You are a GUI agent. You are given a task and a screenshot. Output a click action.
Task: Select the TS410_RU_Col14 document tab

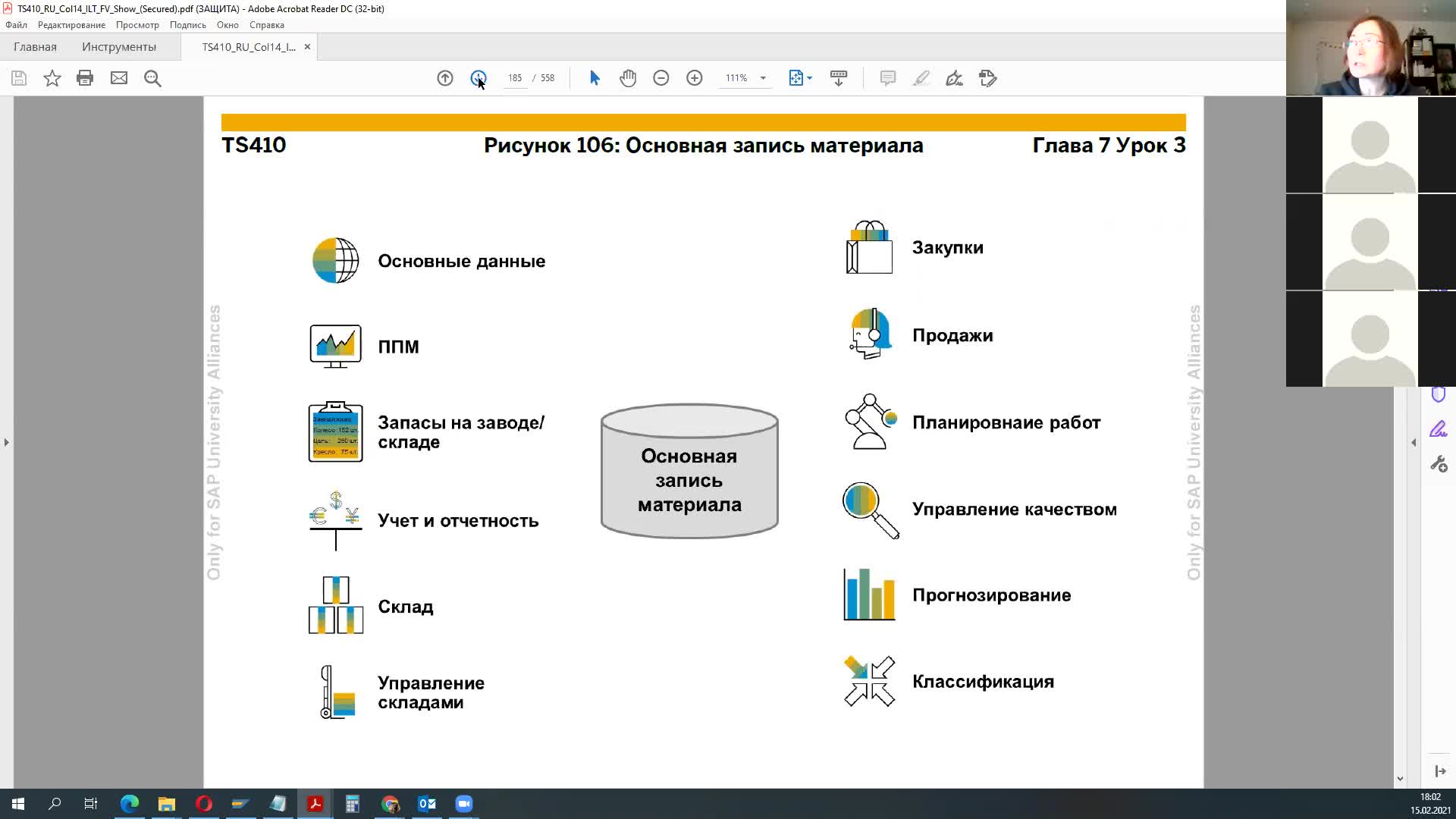[x=249, y=47]
